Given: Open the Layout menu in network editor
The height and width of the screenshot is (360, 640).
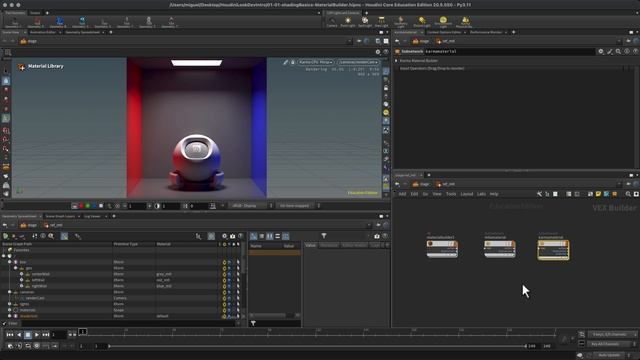Looking at the screenshot, I should 467,194.
